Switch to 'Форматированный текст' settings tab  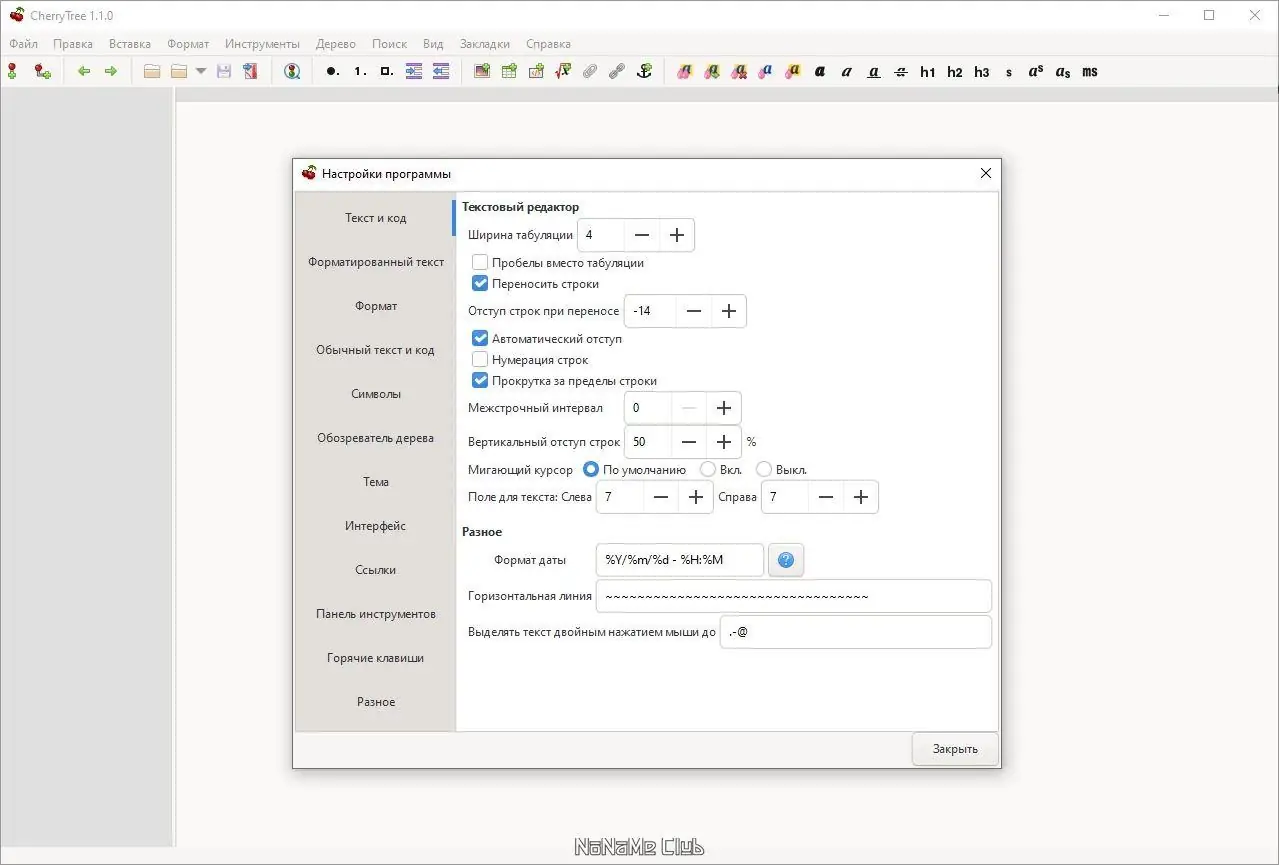376,262
